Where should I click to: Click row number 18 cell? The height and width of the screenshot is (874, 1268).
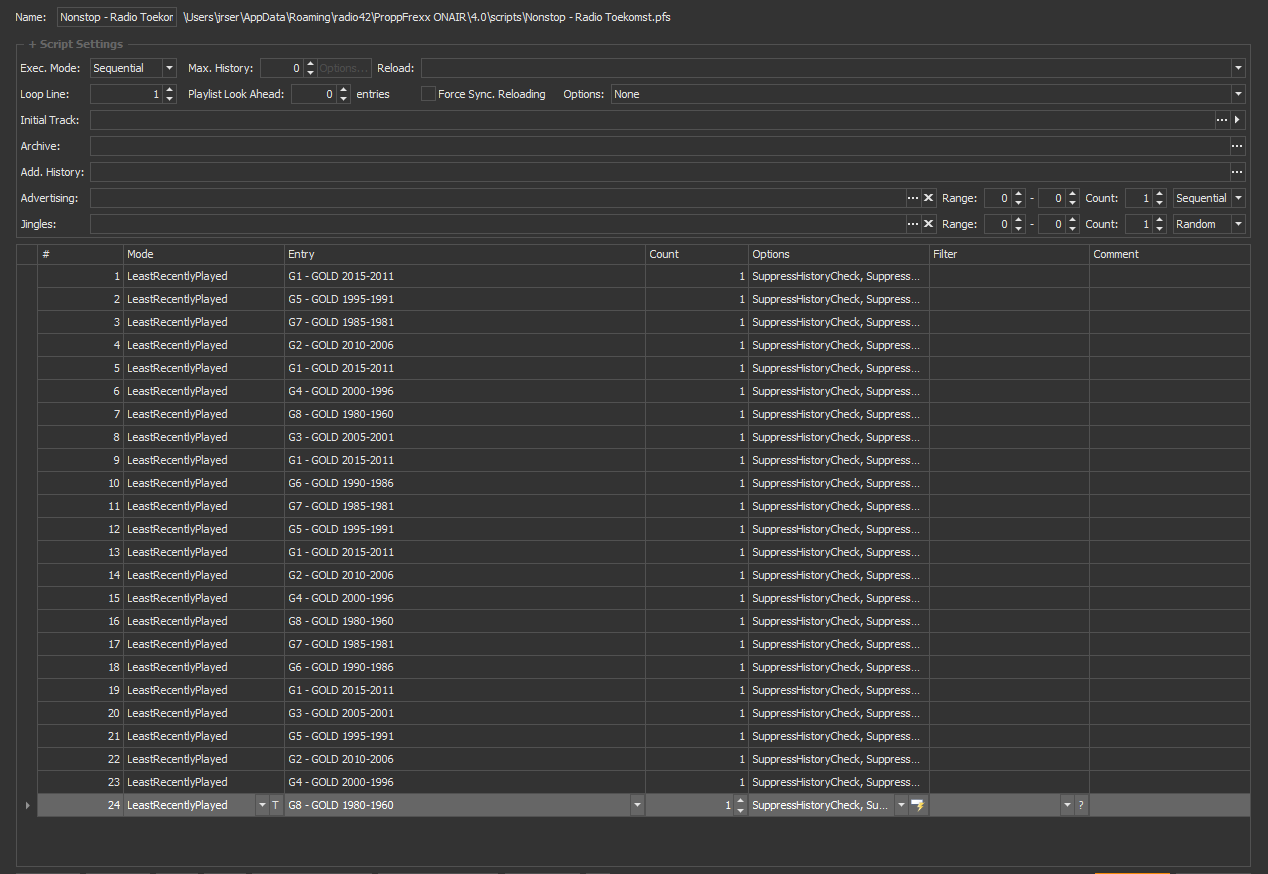(x=81, y=667)
